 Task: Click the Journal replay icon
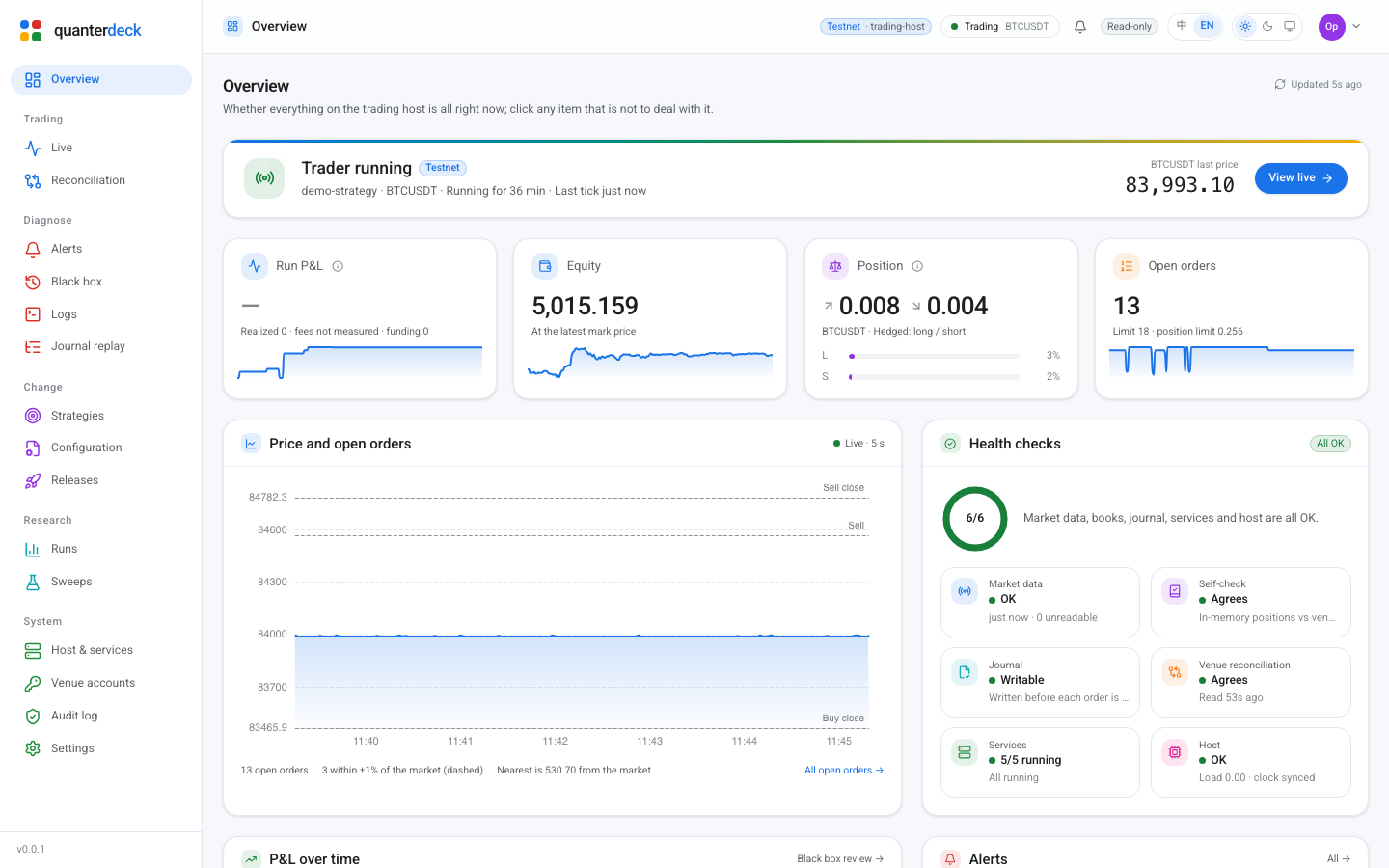pyautogui.click(x=33, y=347)
